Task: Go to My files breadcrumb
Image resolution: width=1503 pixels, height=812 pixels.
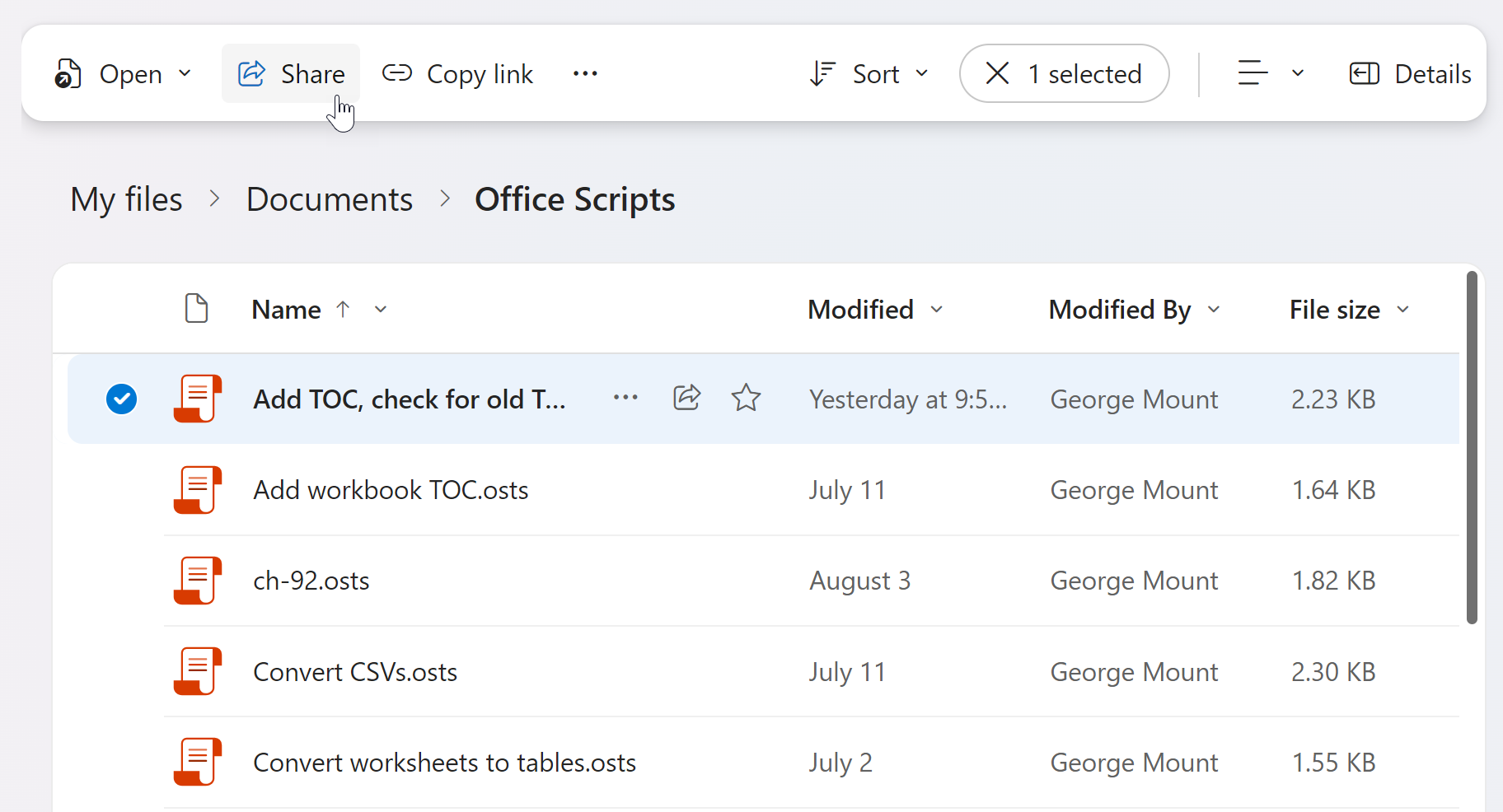Action: pyautogui.click(x=126, y=200)
